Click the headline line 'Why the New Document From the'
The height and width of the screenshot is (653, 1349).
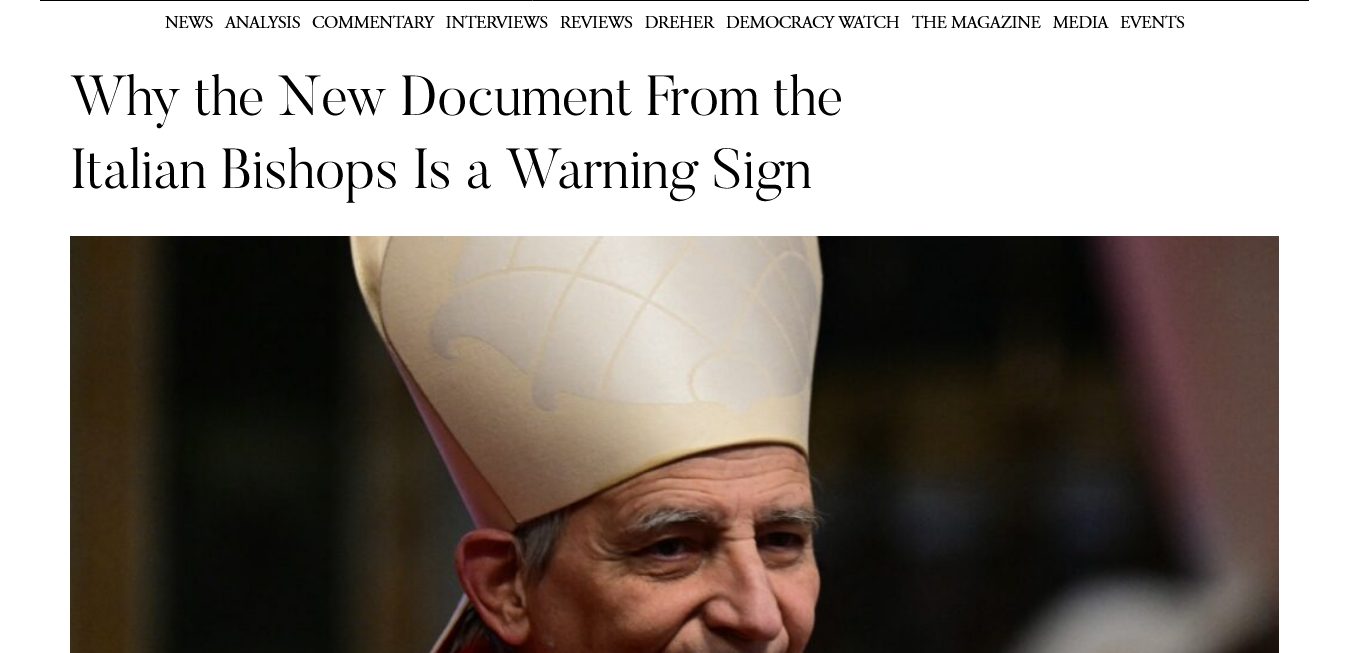point(457,98)
